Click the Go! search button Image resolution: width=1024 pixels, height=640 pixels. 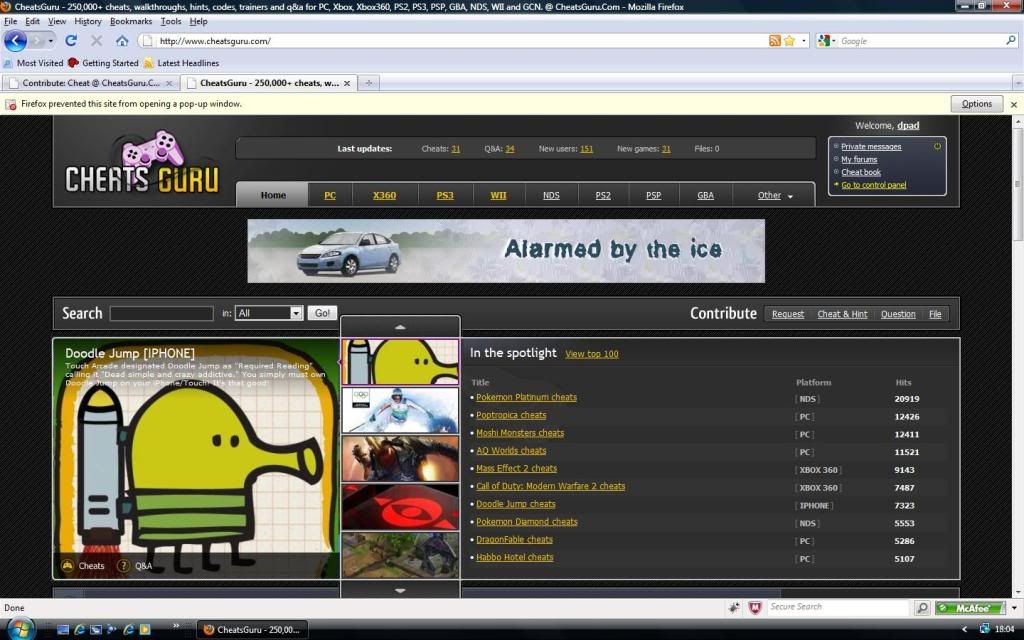[x=322, y=313]
